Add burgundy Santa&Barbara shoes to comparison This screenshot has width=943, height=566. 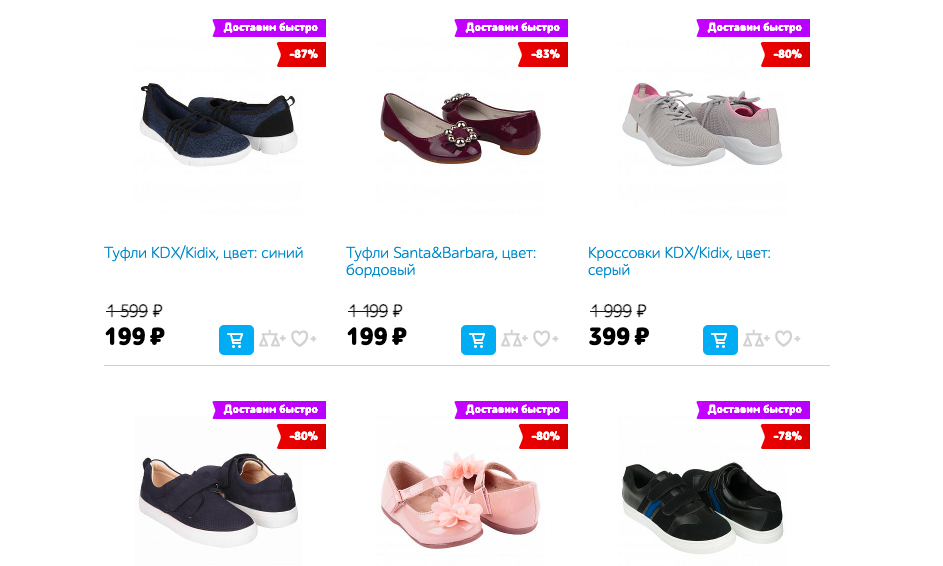tap(514, 339)
